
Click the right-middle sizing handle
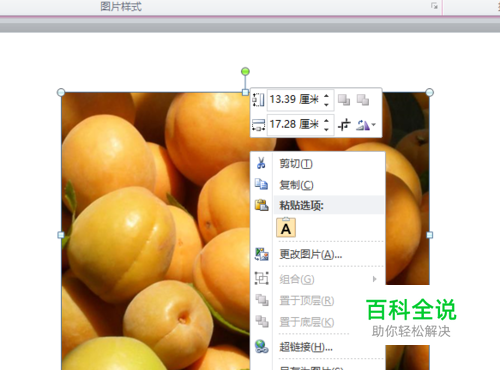click(x=430, y=235)
